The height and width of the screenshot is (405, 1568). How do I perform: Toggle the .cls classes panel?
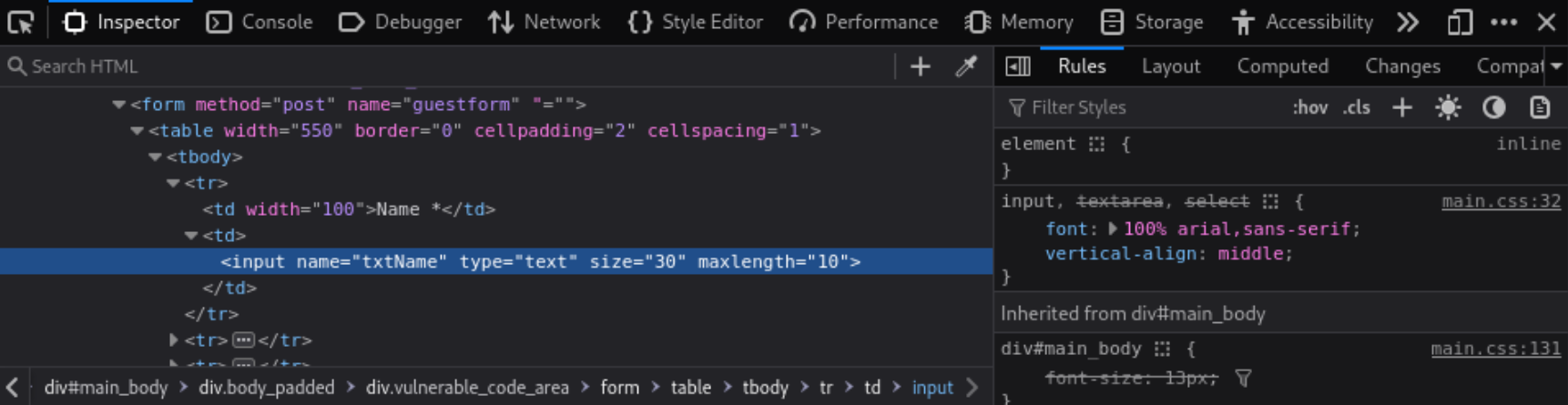click(x=1357, y=107)
